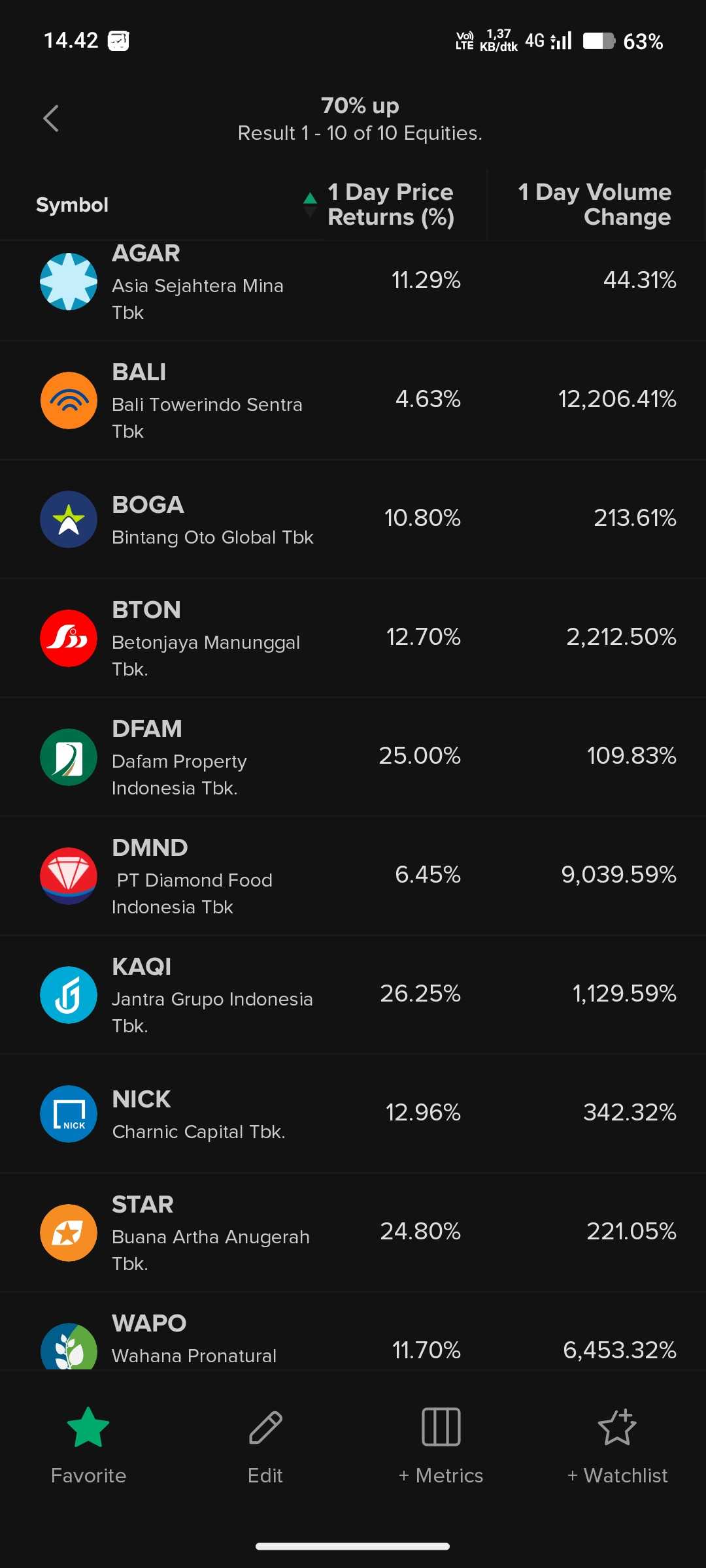Image resolution: width=706 pixels, height=1568 pixels.
Task: Open the Edit pencil icon
Action: (x=265, y=1427)
